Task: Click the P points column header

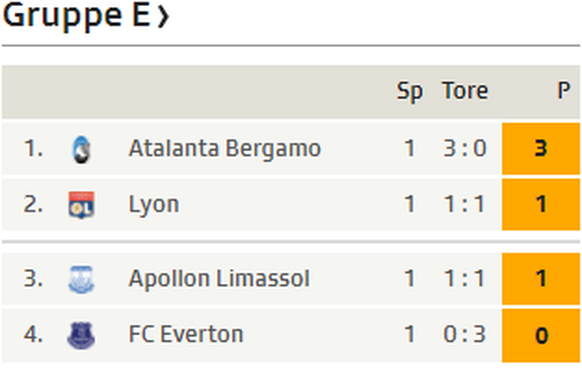Action: pos(563,90)
